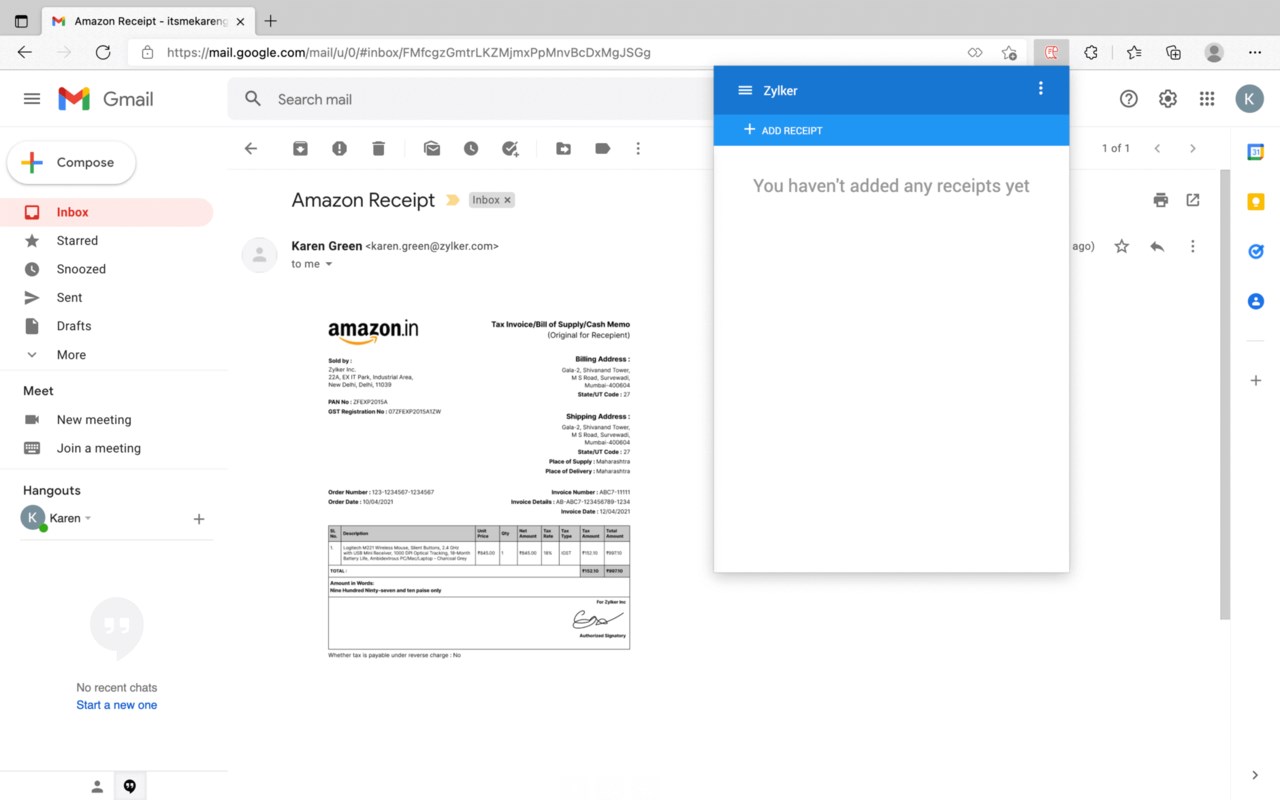Select the Inbox folder
The image size is (1280, 800).
(106, 212)
